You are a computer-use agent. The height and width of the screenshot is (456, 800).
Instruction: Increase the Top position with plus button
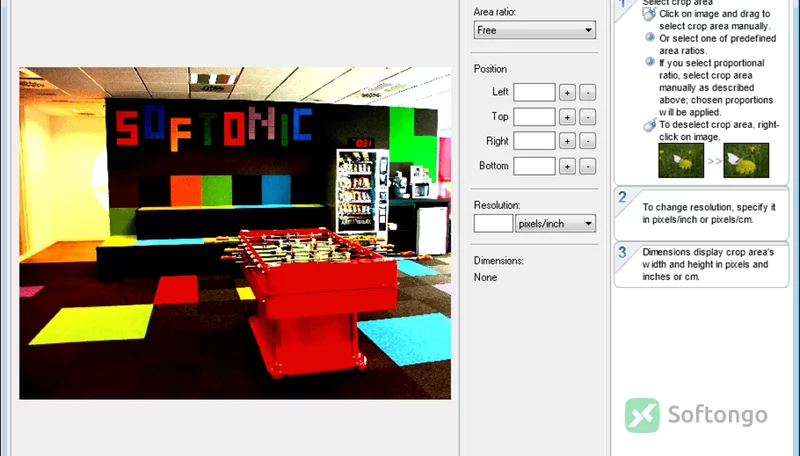point(567,117)
